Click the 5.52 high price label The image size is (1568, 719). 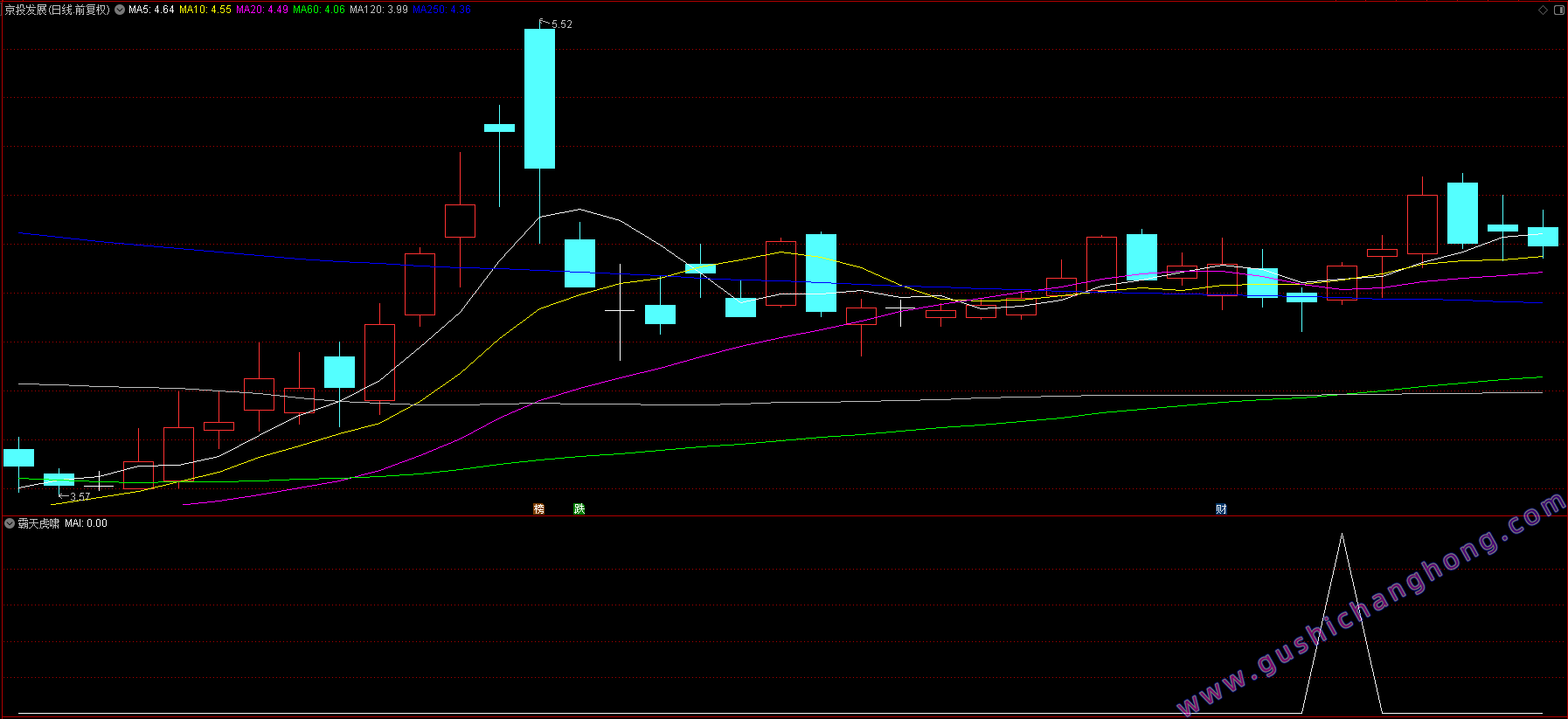[x=562, y=24]
